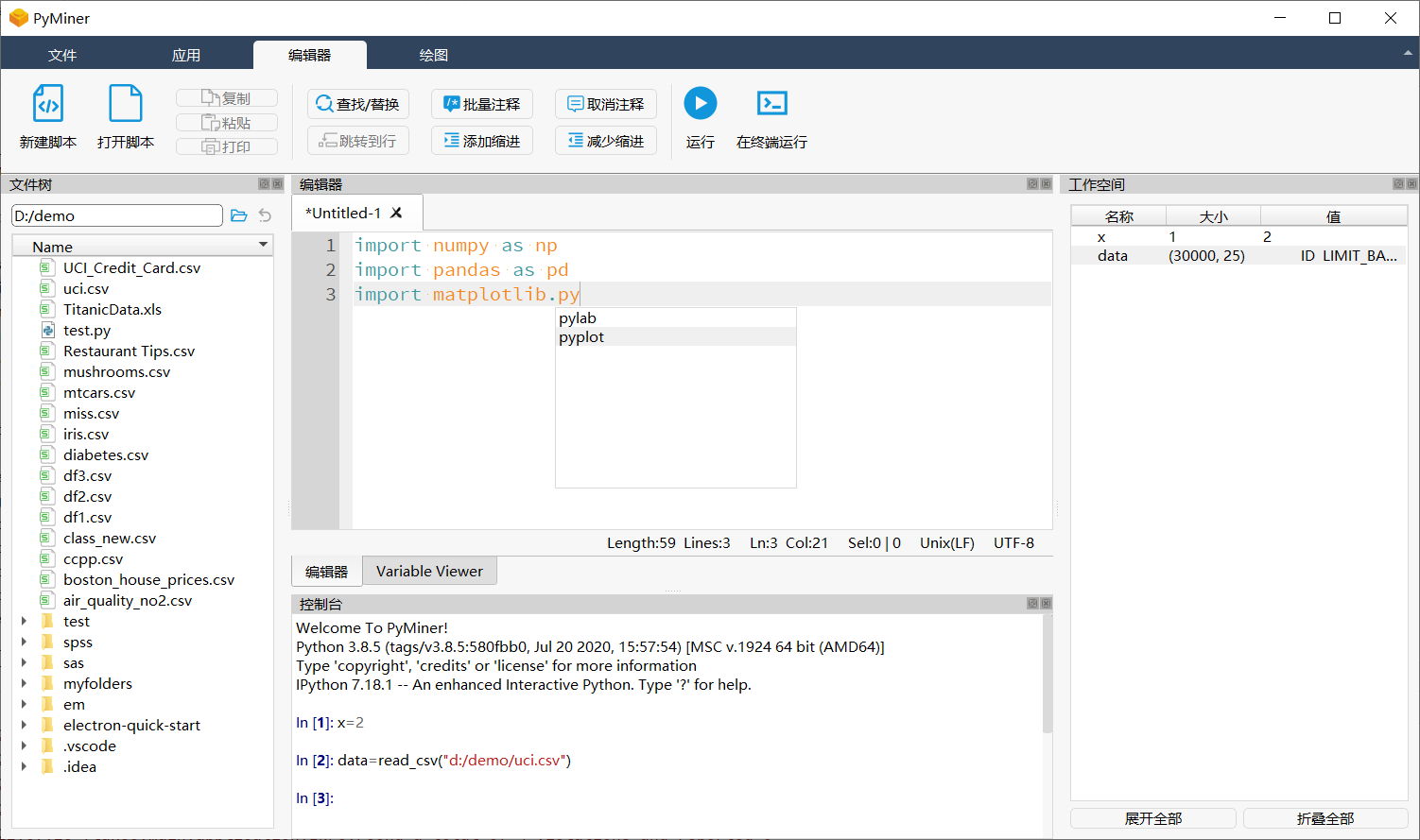
Task: Apply 批量注释 batch comment
Action: [x=482, y=104]
